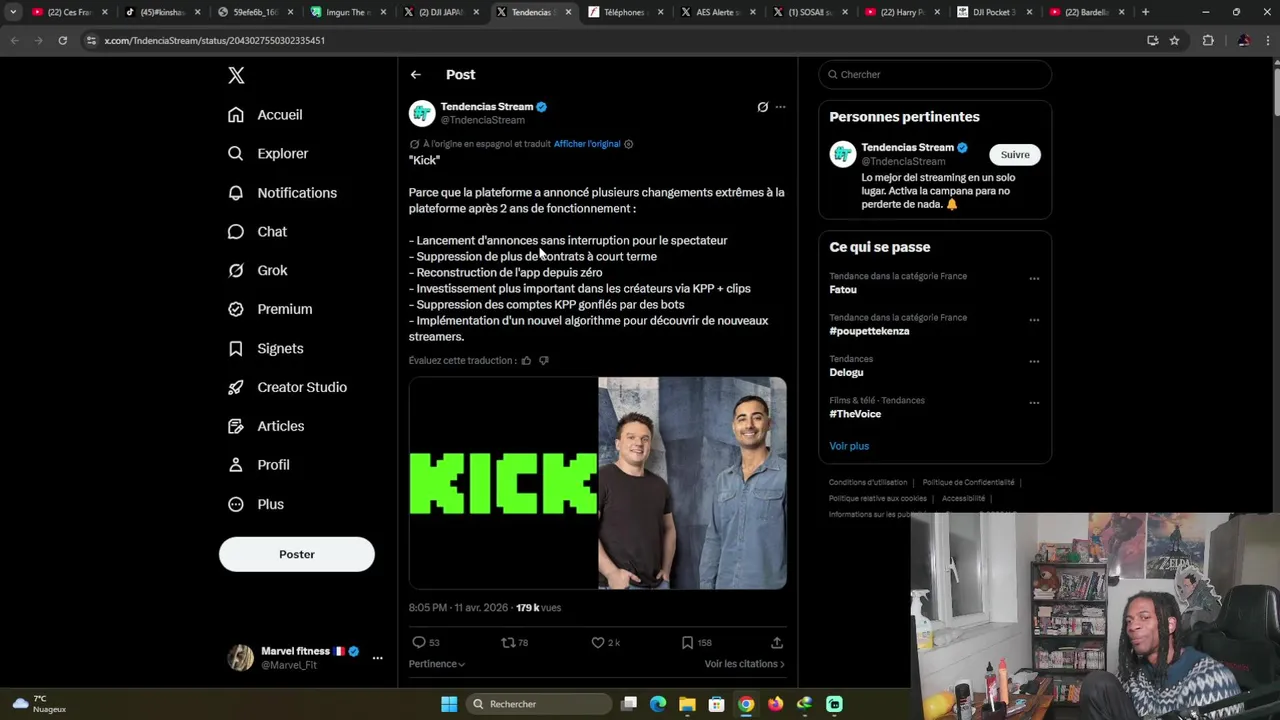1280x720 pixels.
Task: Click the address bar URL
Action: coord(214,41)
